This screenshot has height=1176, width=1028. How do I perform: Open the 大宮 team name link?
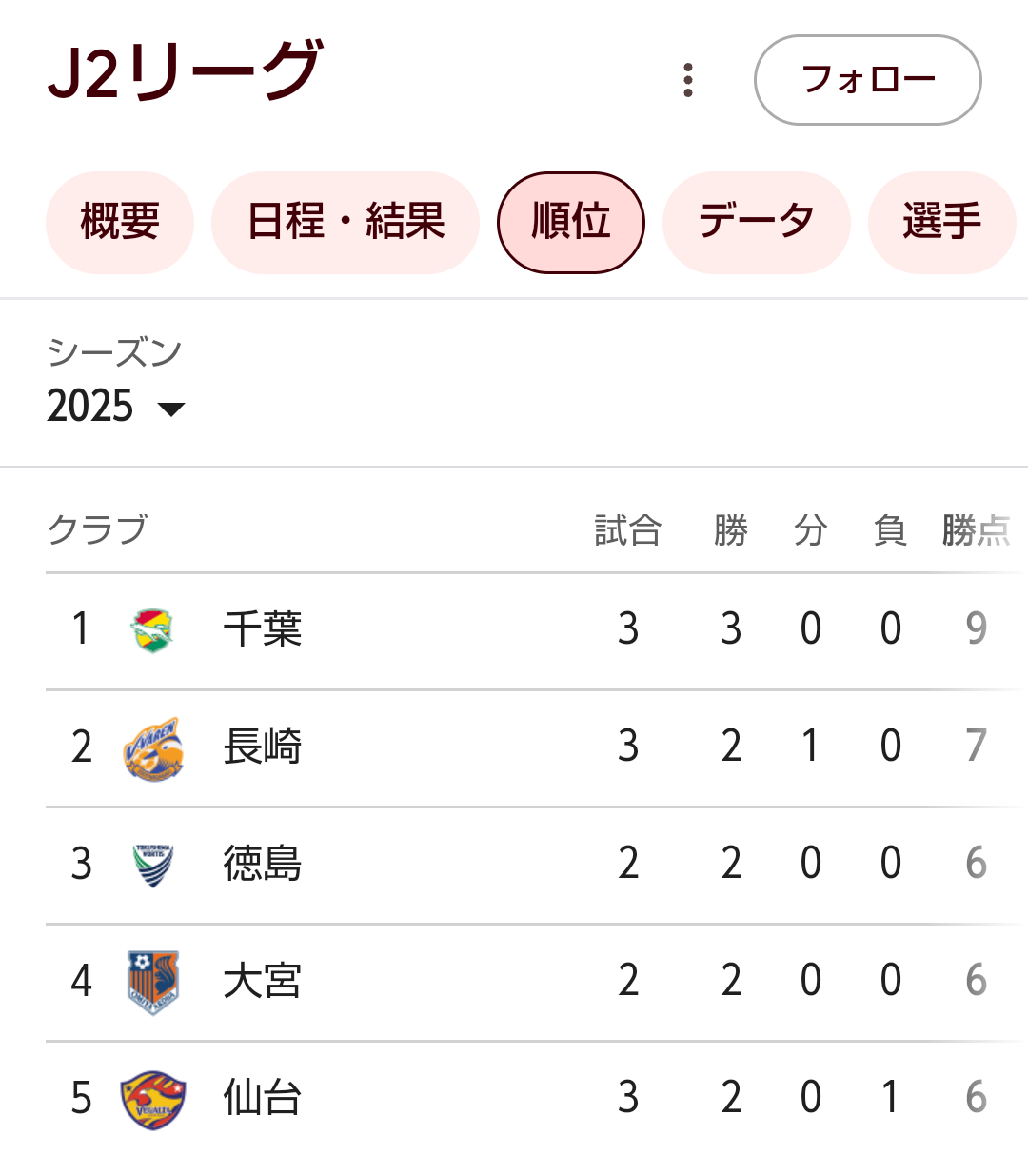click(263, 981)
